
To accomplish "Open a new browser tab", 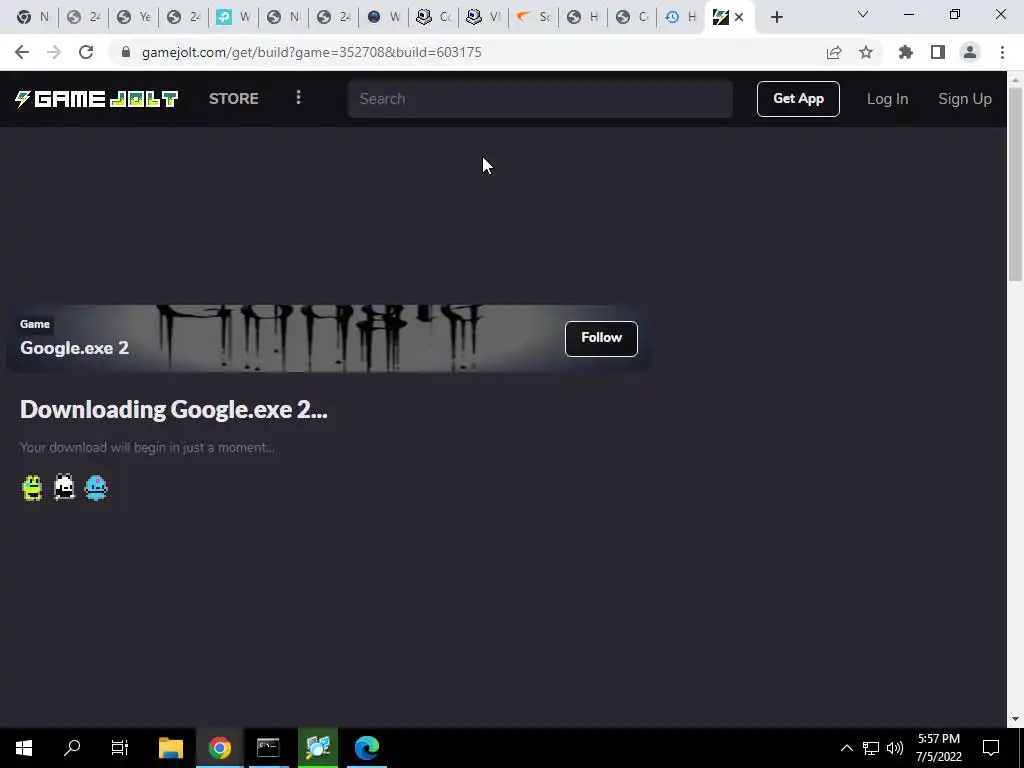I will tap(776, 17).
